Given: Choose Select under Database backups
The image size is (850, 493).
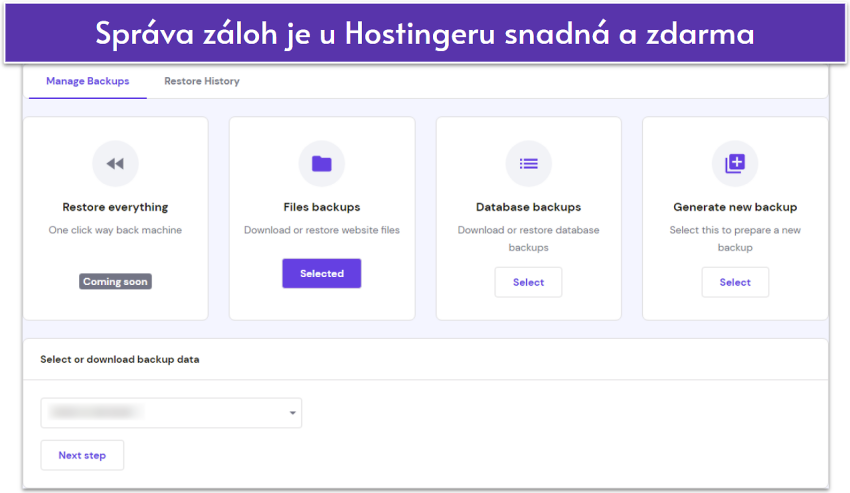Looking at the screenshot, I should point(529,282).
